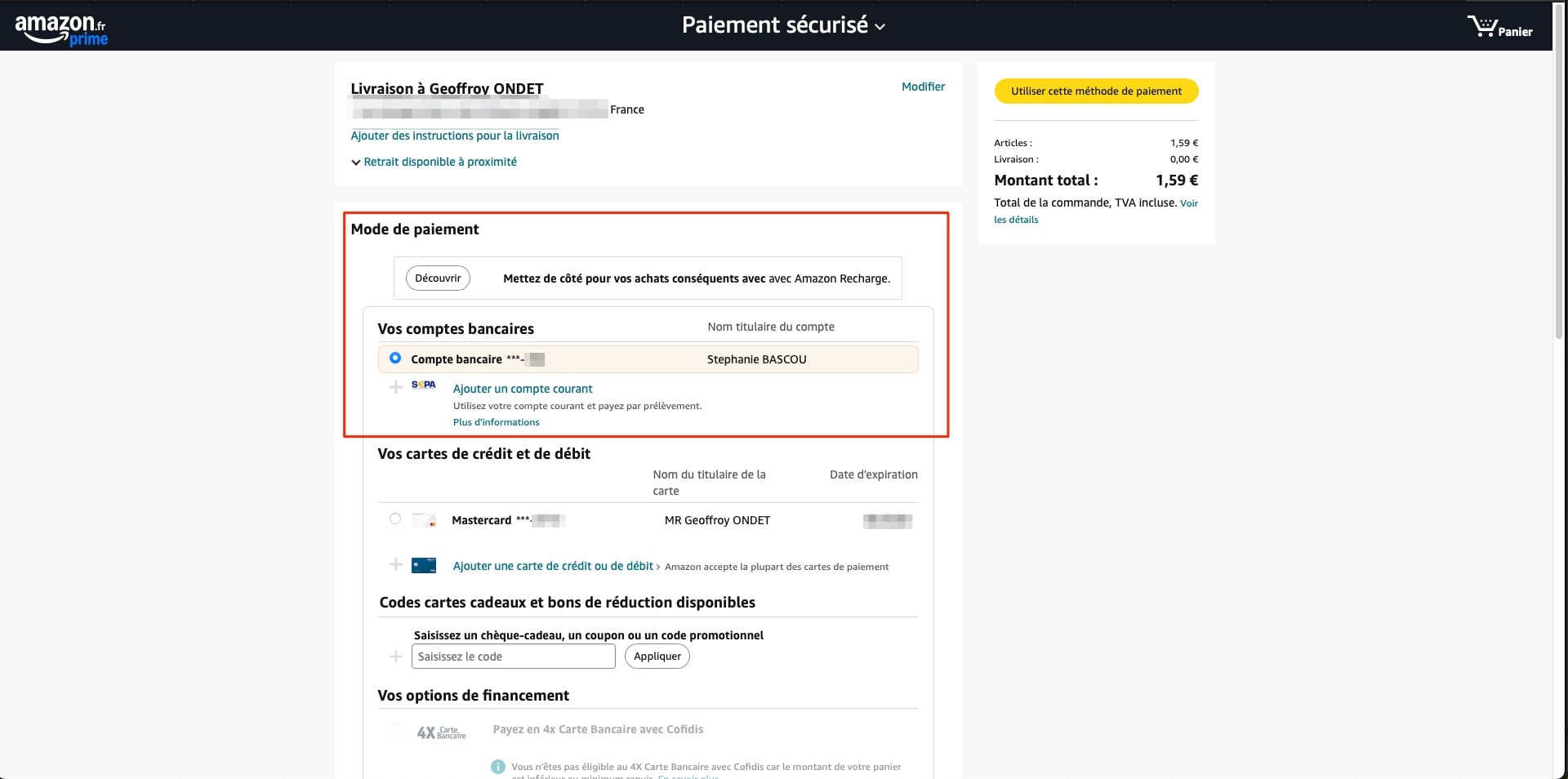The height and width of the screenshot is (779, 1568).
Task: Click the 4X Carte Bancaire logo
Action: 441,732
